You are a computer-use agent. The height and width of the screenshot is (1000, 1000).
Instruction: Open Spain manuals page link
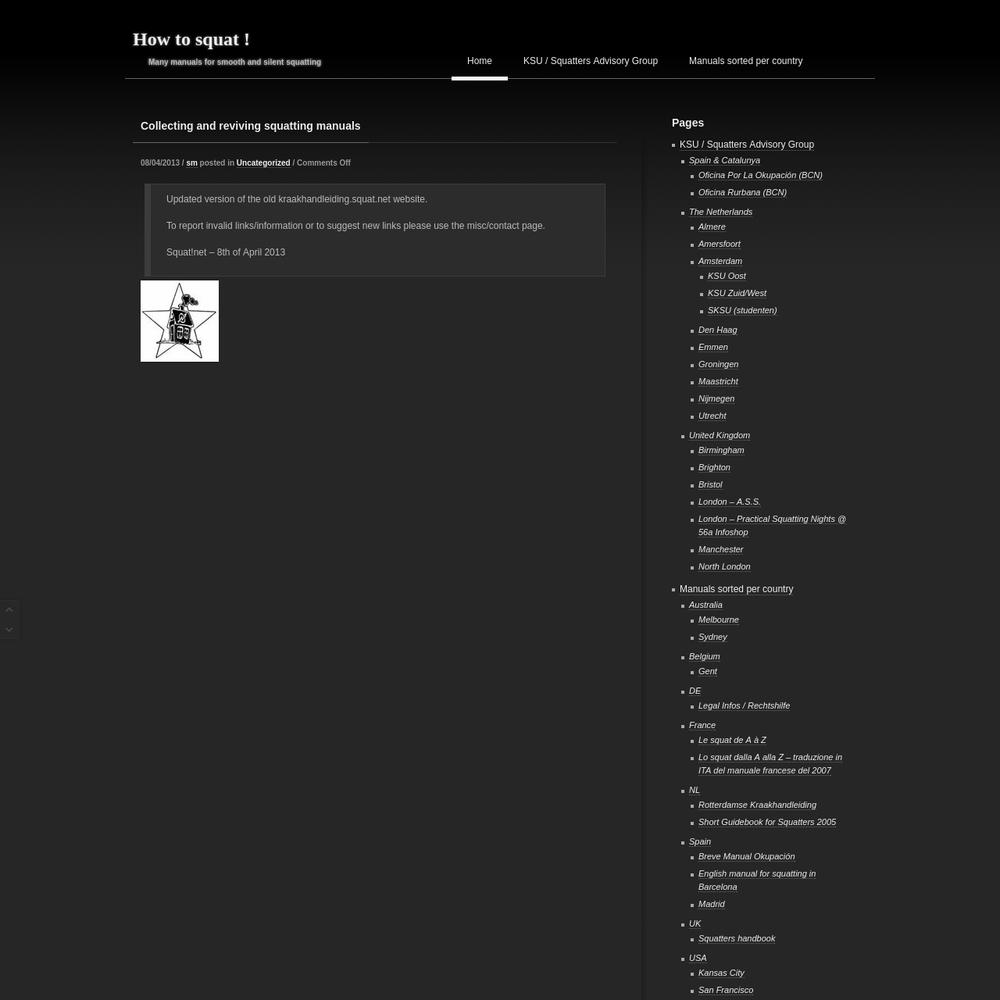700,842
